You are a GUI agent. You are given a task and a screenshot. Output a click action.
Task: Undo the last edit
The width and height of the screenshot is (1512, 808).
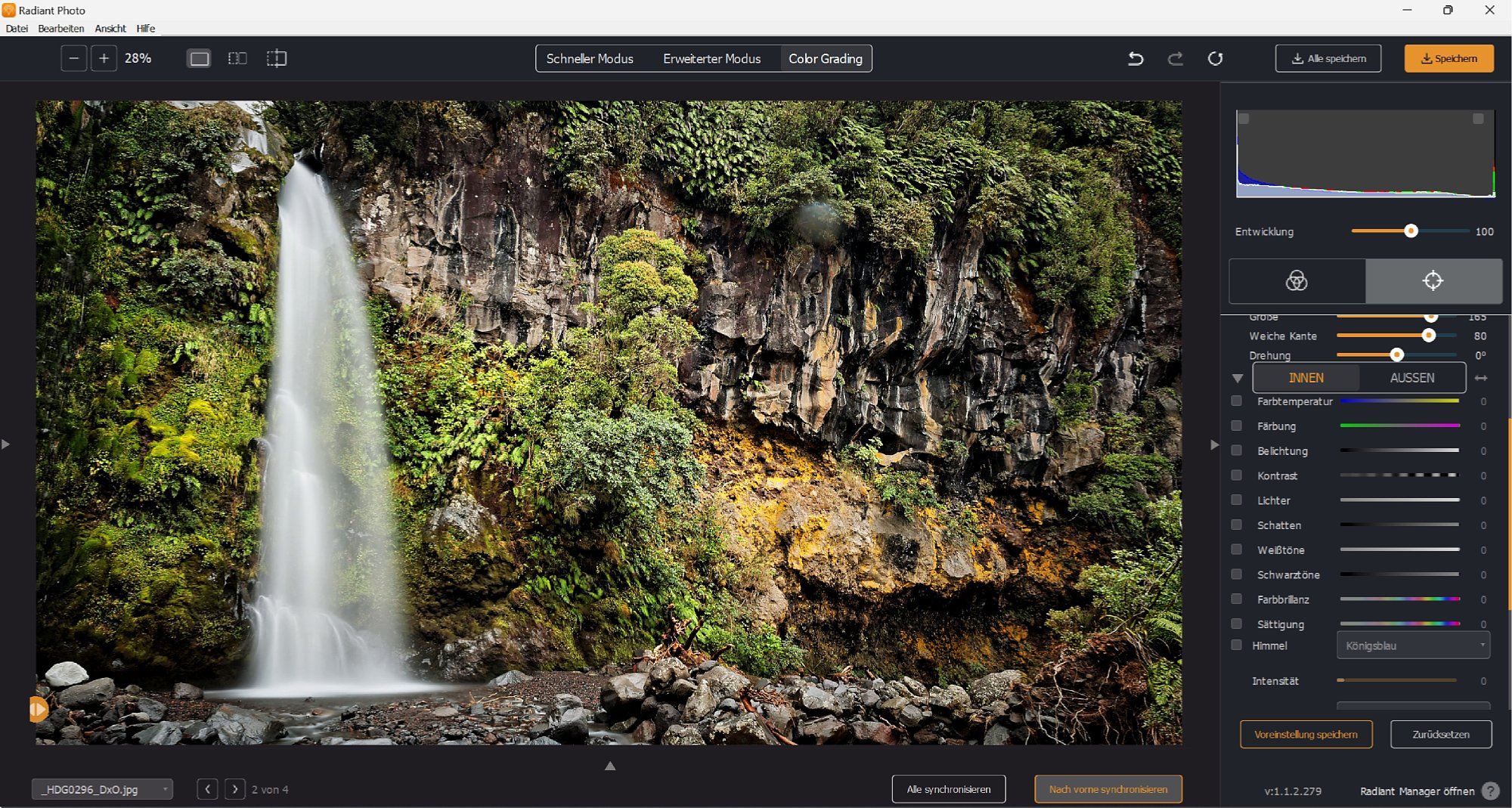point(1136,58)
